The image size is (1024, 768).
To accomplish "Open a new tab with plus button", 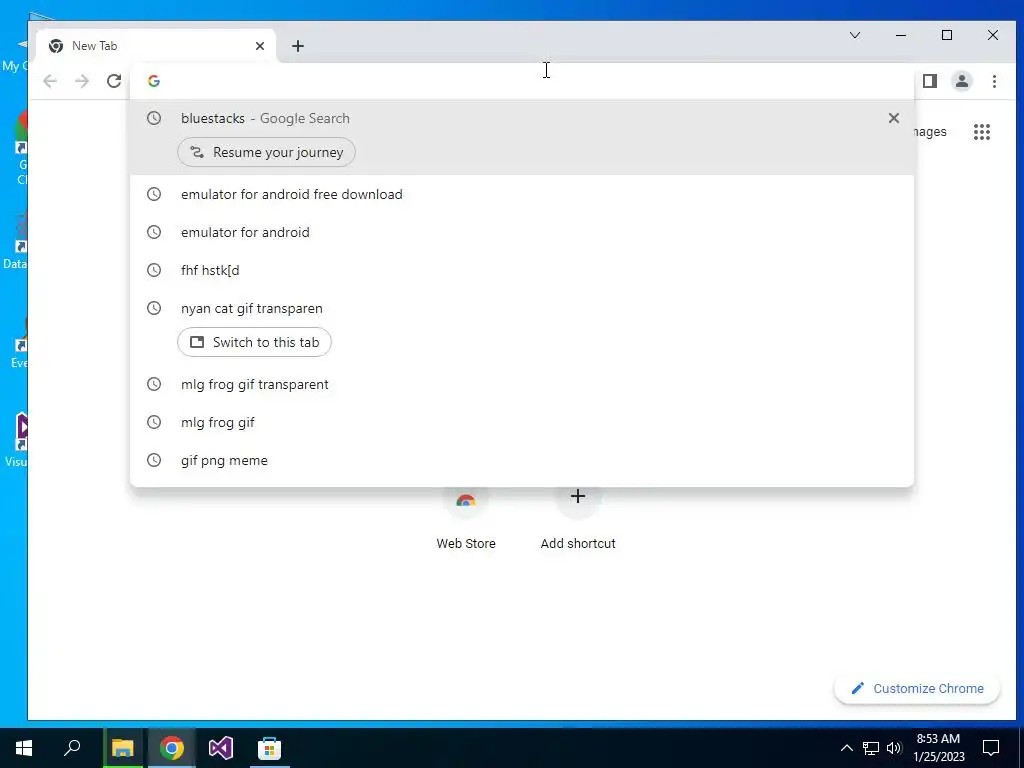I will coord(298,46).
